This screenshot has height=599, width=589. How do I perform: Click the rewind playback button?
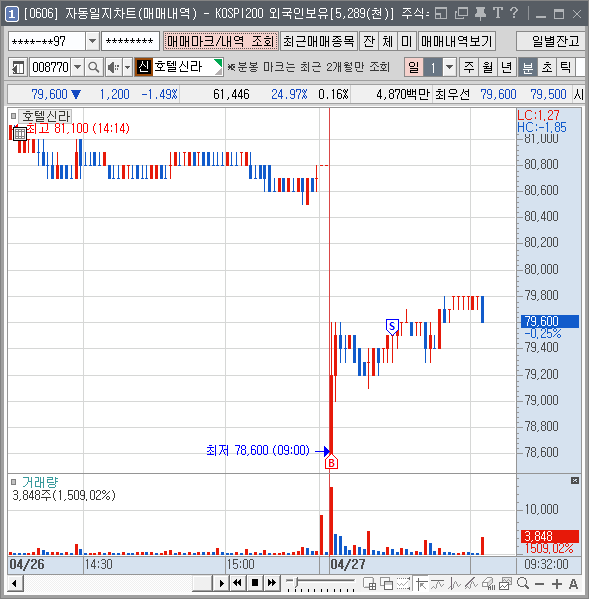[x=237, y=583]
